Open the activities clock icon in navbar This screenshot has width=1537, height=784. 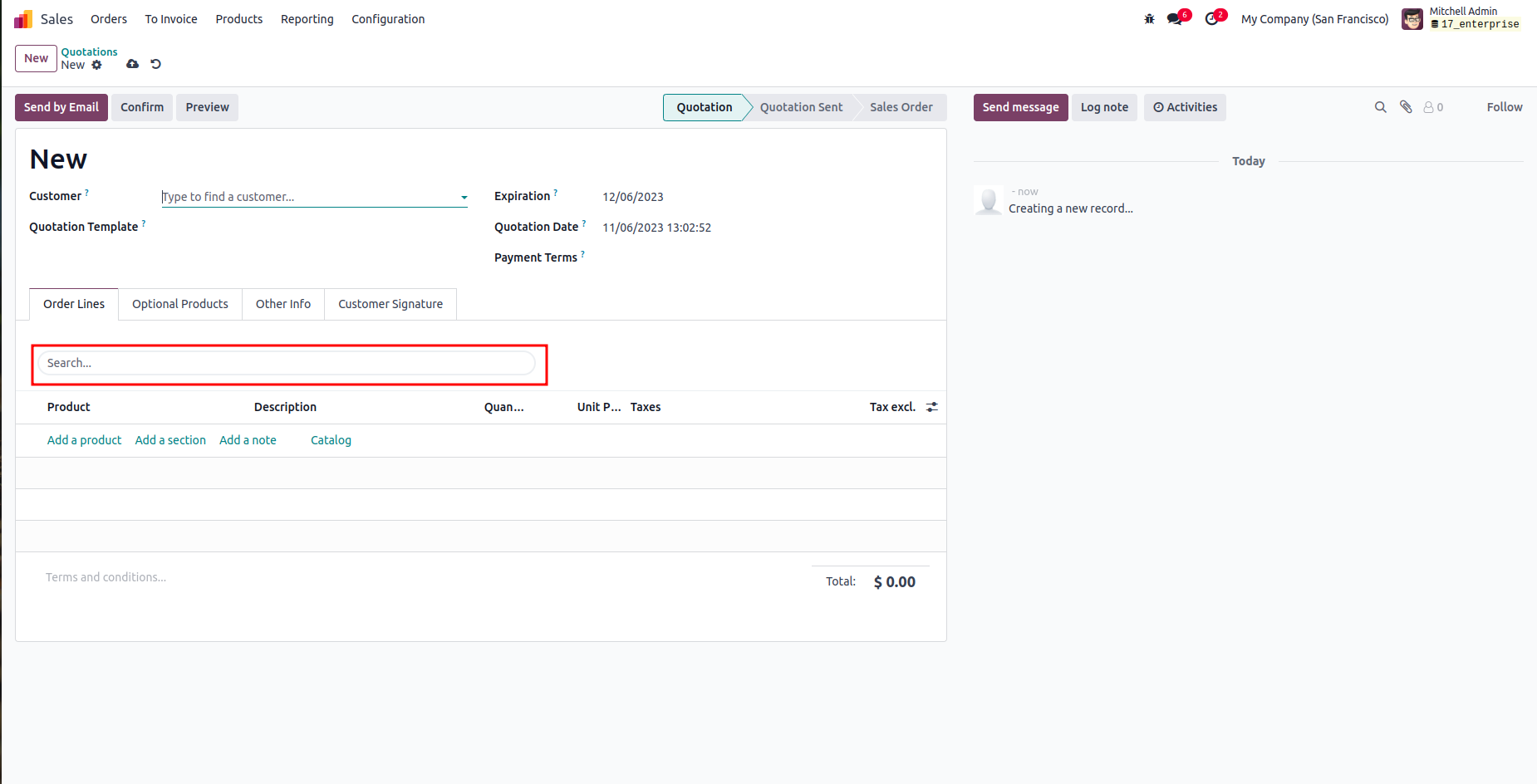tap(1212, 19)
